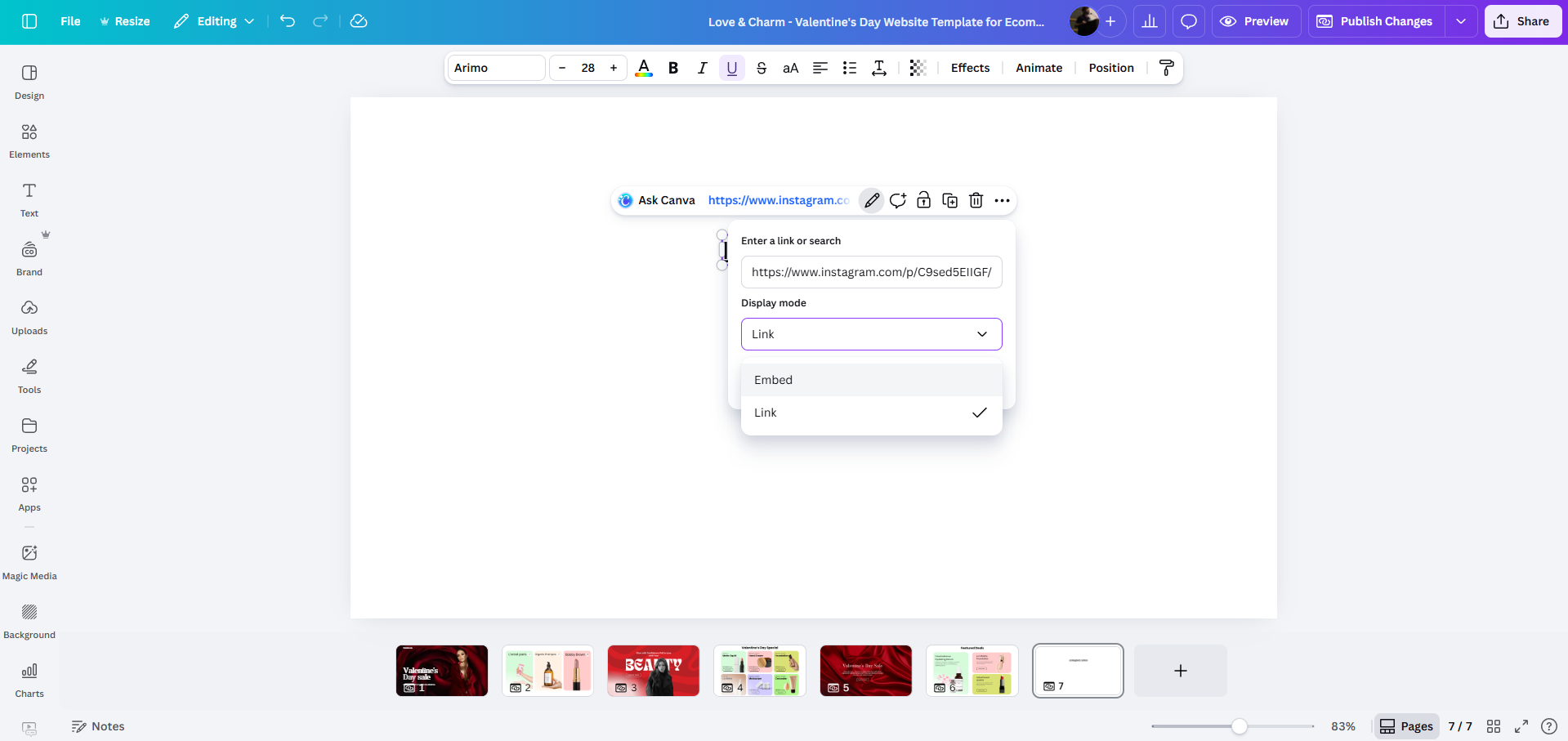Open Magic Media from the sidebar
This screenshot has width=1568, height=741.
coord(29,561)
